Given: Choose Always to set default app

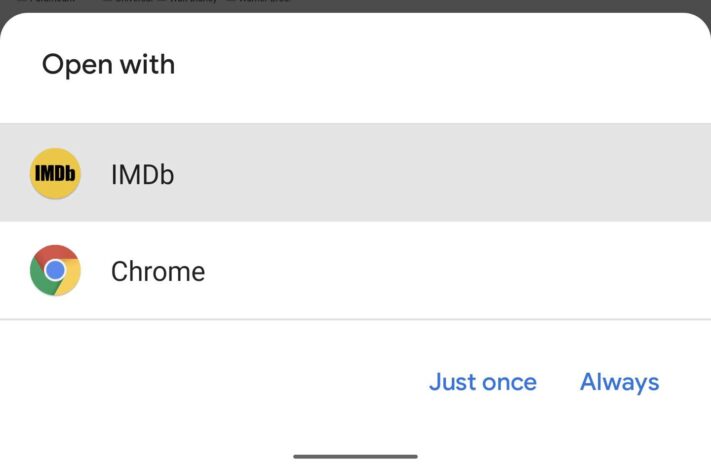Looking at the screenshot, I should 619,382.
